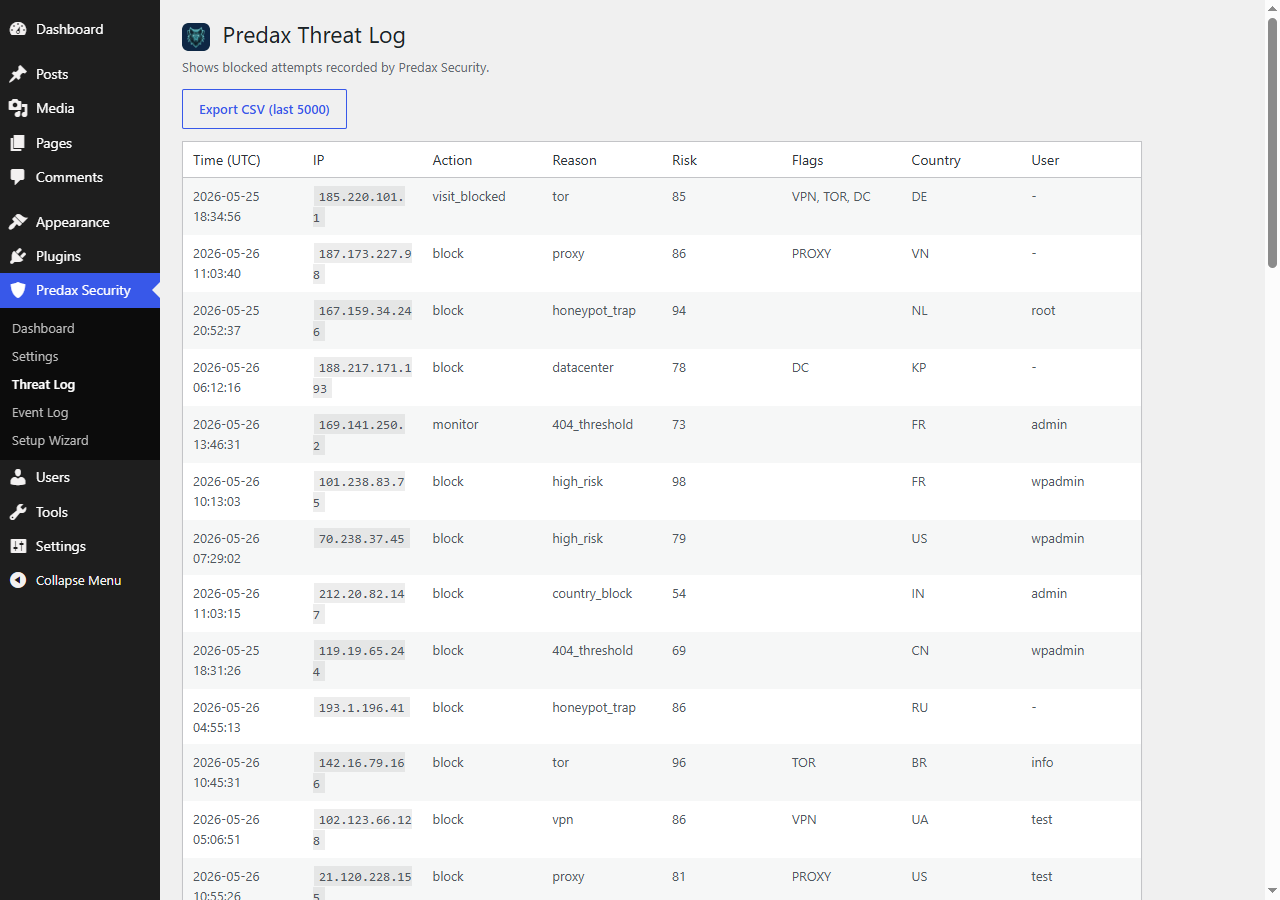Open the Appearance menu item
Image resolution: width=1280 pixels, height=900 pixels.
coord(80,222)
